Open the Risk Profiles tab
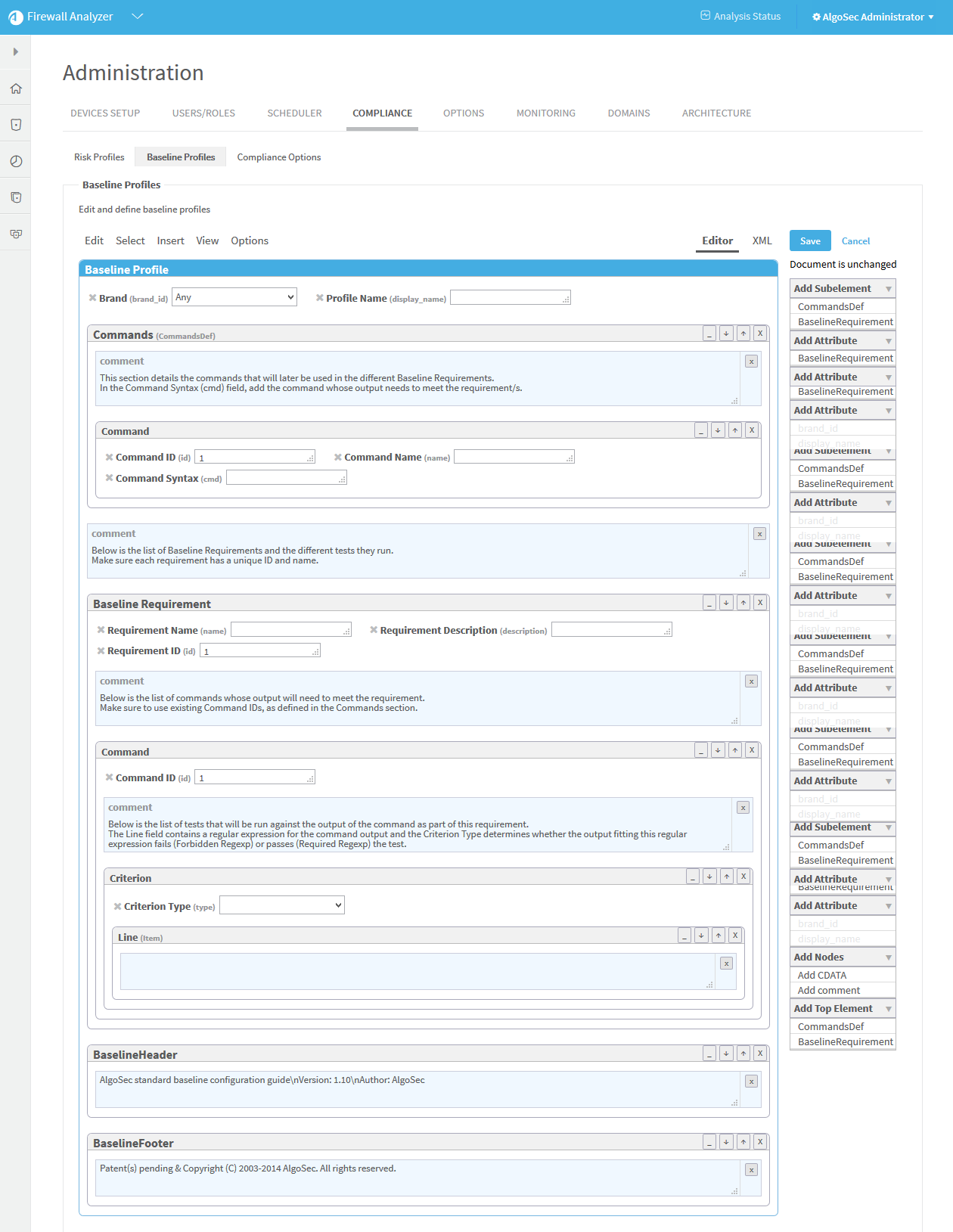This screenshot has height=1232, width=953. coord(99,157)
